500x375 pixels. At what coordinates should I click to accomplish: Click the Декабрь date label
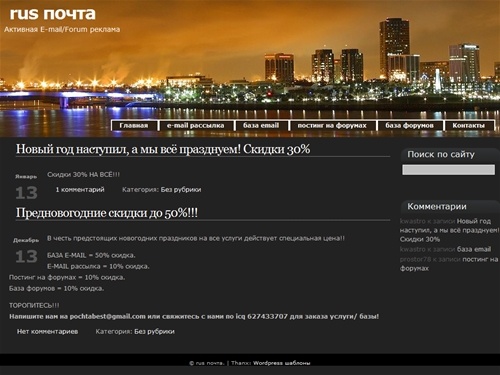coord(26,240)
